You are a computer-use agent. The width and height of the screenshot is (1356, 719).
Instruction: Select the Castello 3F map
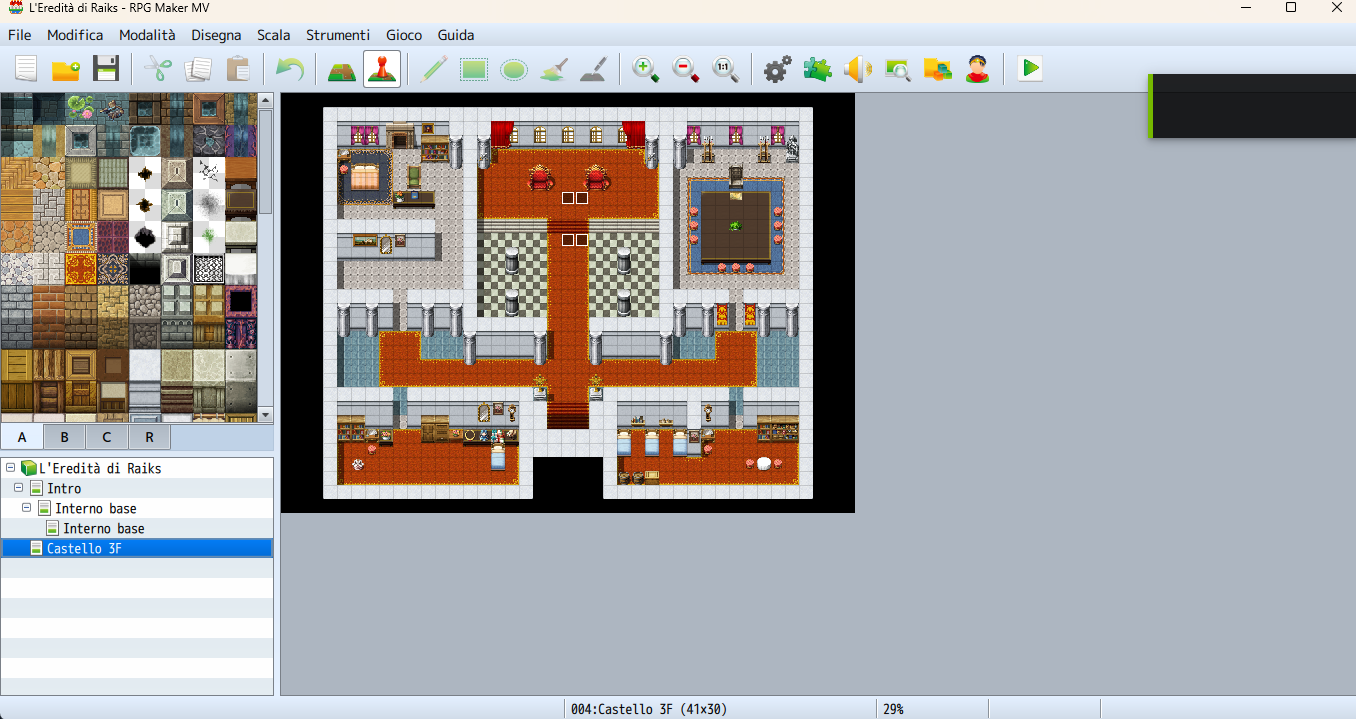point(84,548)
